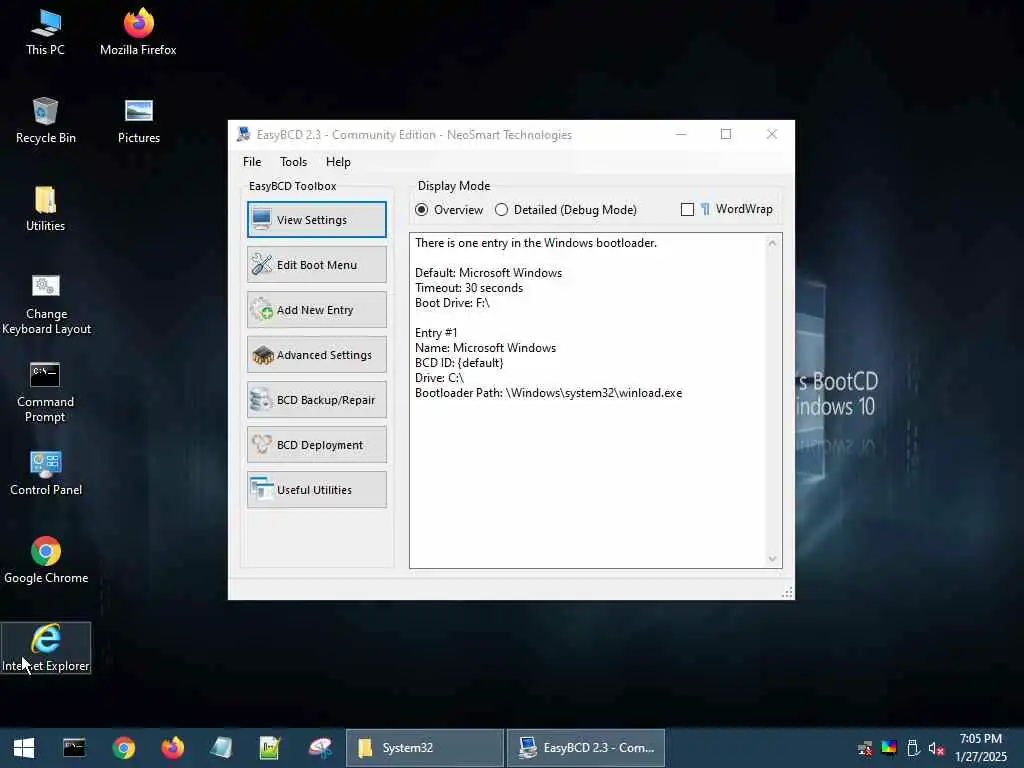Click the 'BCD ID: {default}' line
The height and width of the screenshot is (768, 1024).
point(459,363)
